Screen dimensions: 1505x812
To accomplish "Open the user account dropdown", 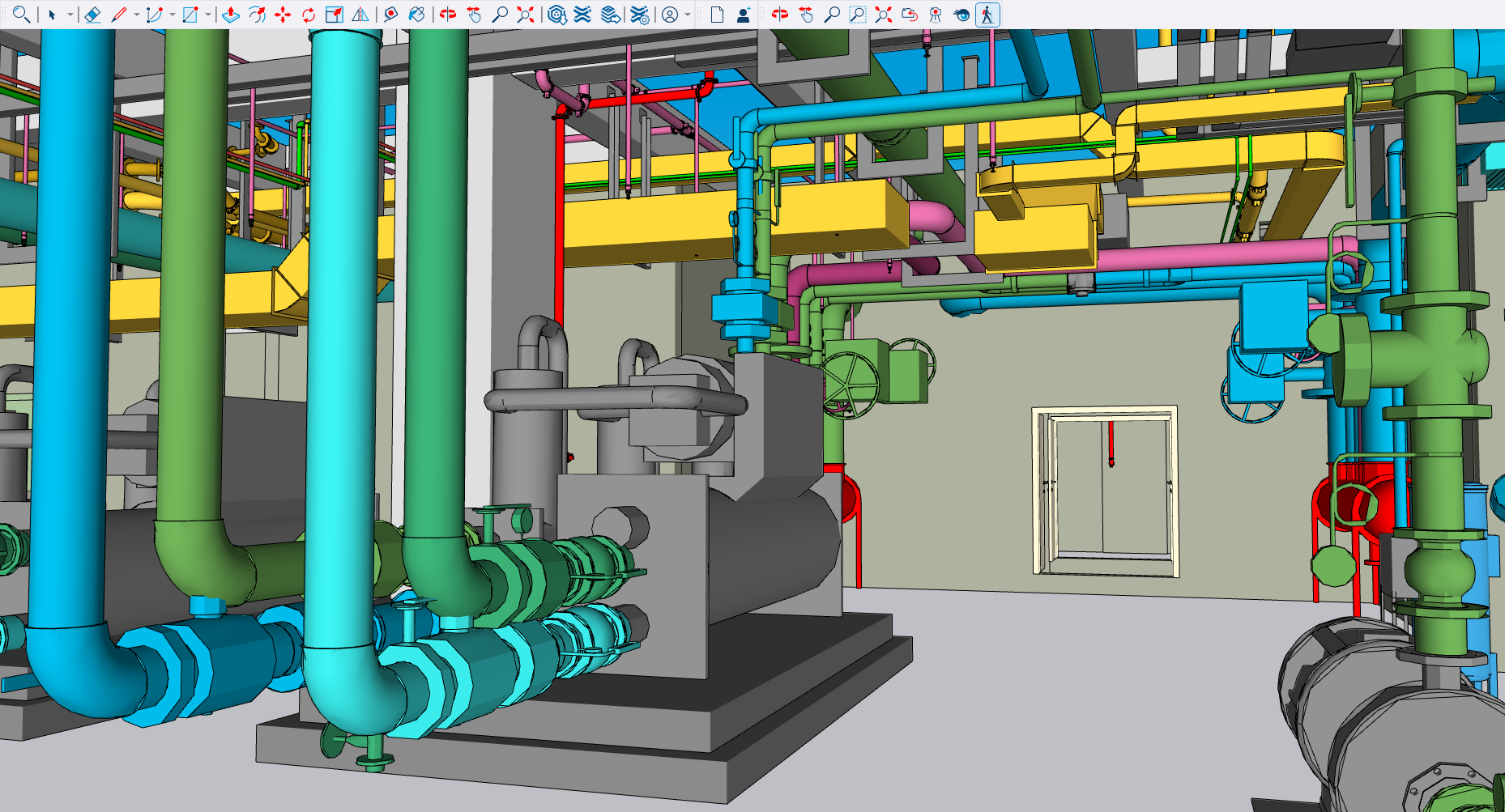I will 688,15.
